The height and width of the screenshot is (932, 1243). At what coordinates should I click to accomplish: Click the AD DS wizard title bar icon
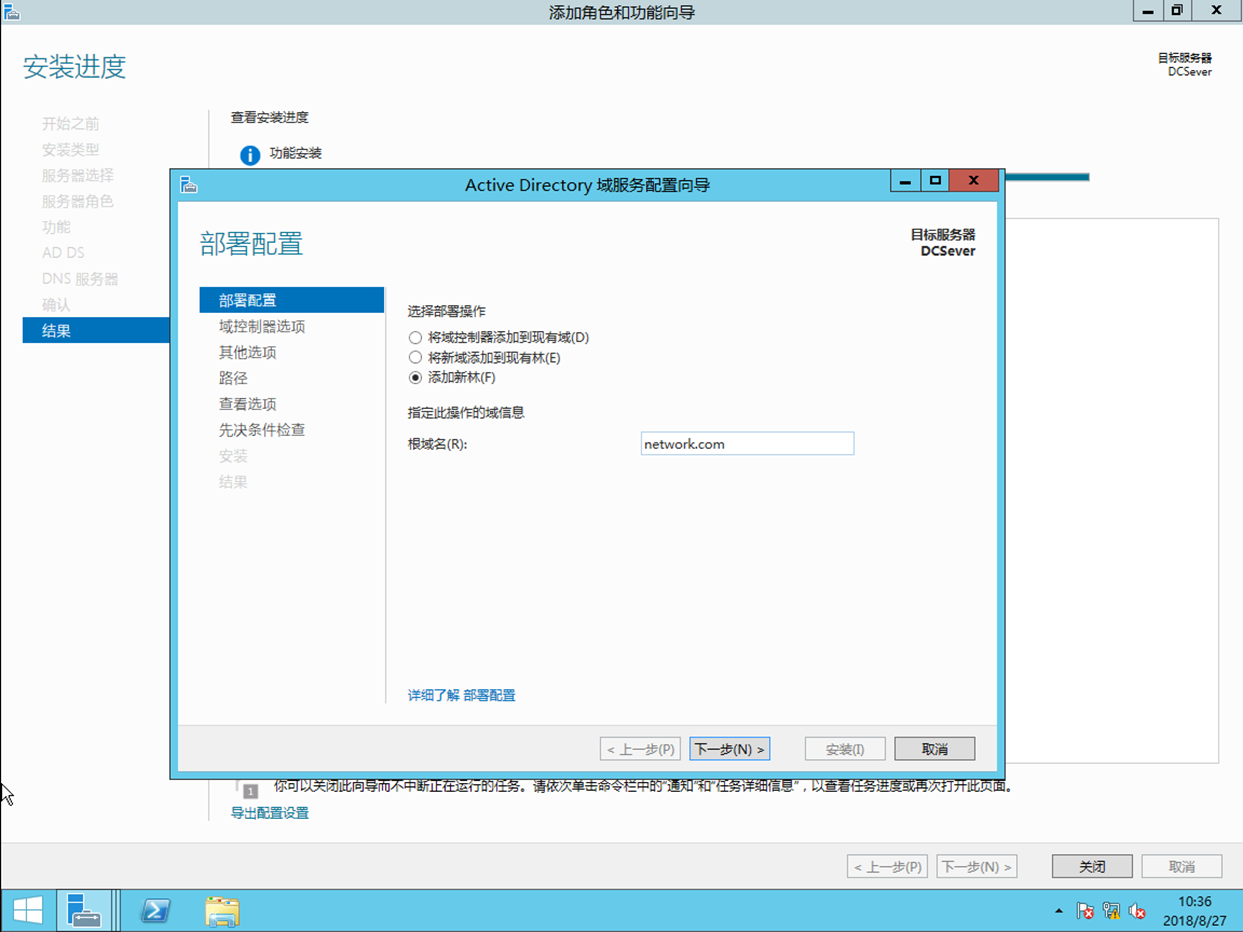[x=189, y=184]
